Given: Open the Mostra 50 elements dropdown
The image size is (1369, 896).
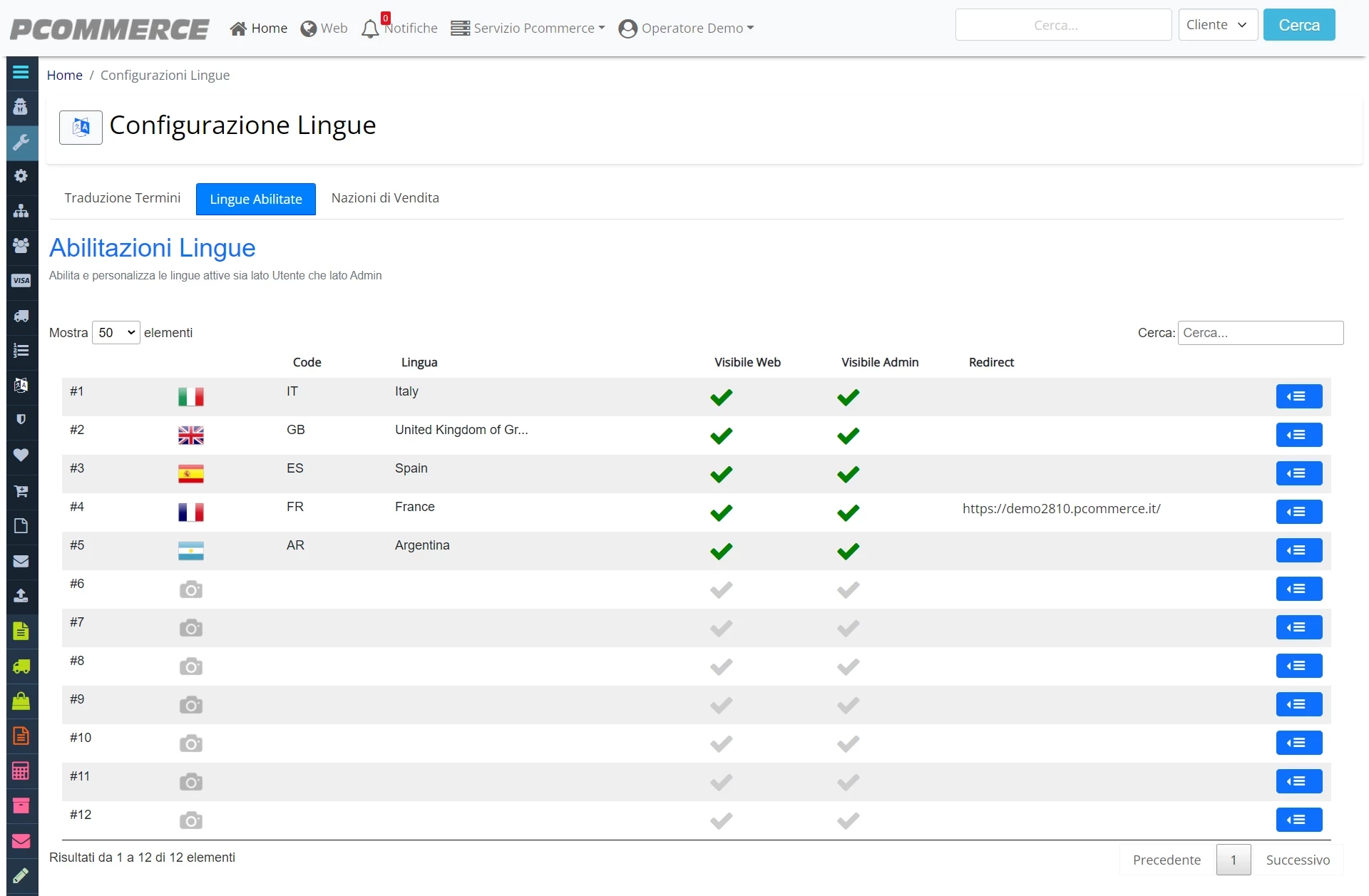Looking at the screenshot, I should tap(116, 333).
